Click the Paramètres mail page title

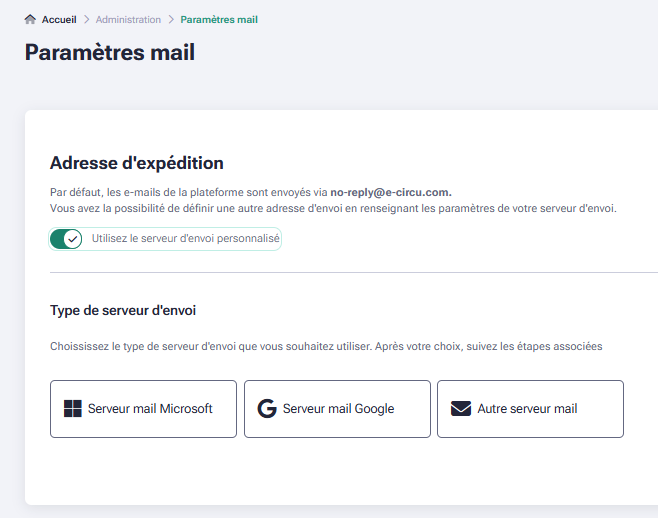110,52
